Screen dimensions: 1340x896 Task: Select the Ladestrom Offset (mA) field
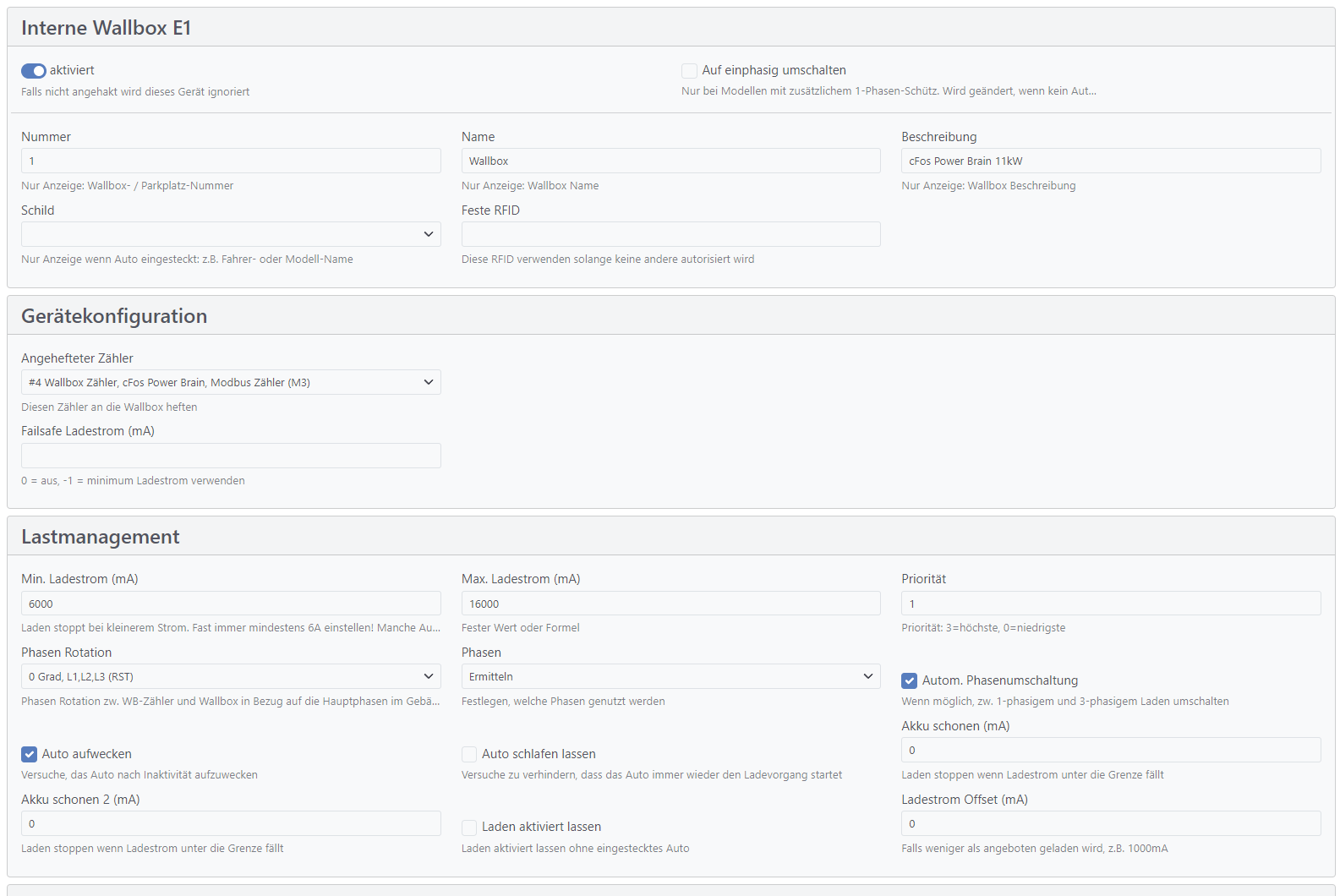click(x=1110, y=823)
